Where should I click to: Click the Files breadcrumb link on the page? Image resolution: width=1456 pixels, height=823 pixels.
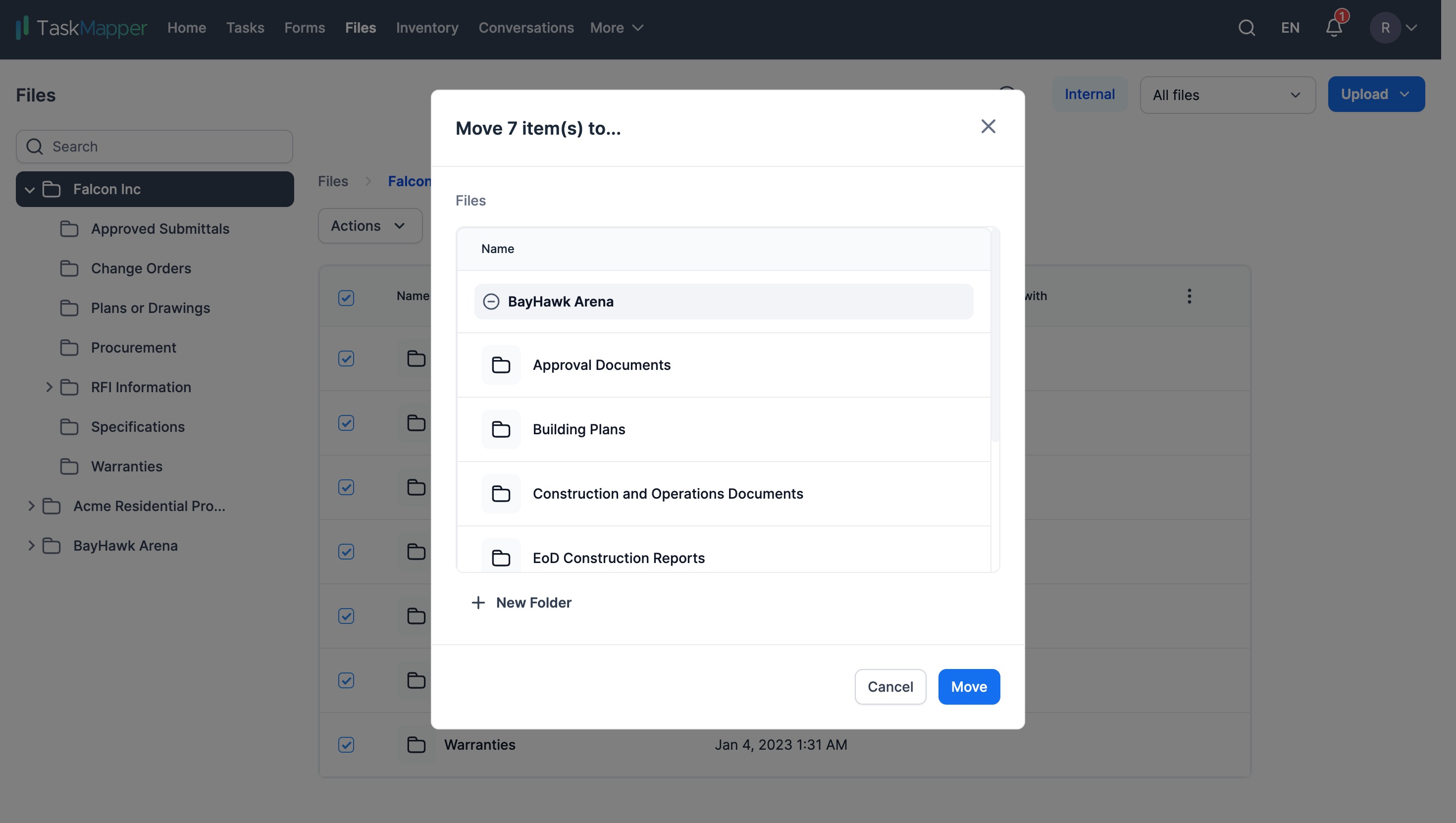(333, 181)
